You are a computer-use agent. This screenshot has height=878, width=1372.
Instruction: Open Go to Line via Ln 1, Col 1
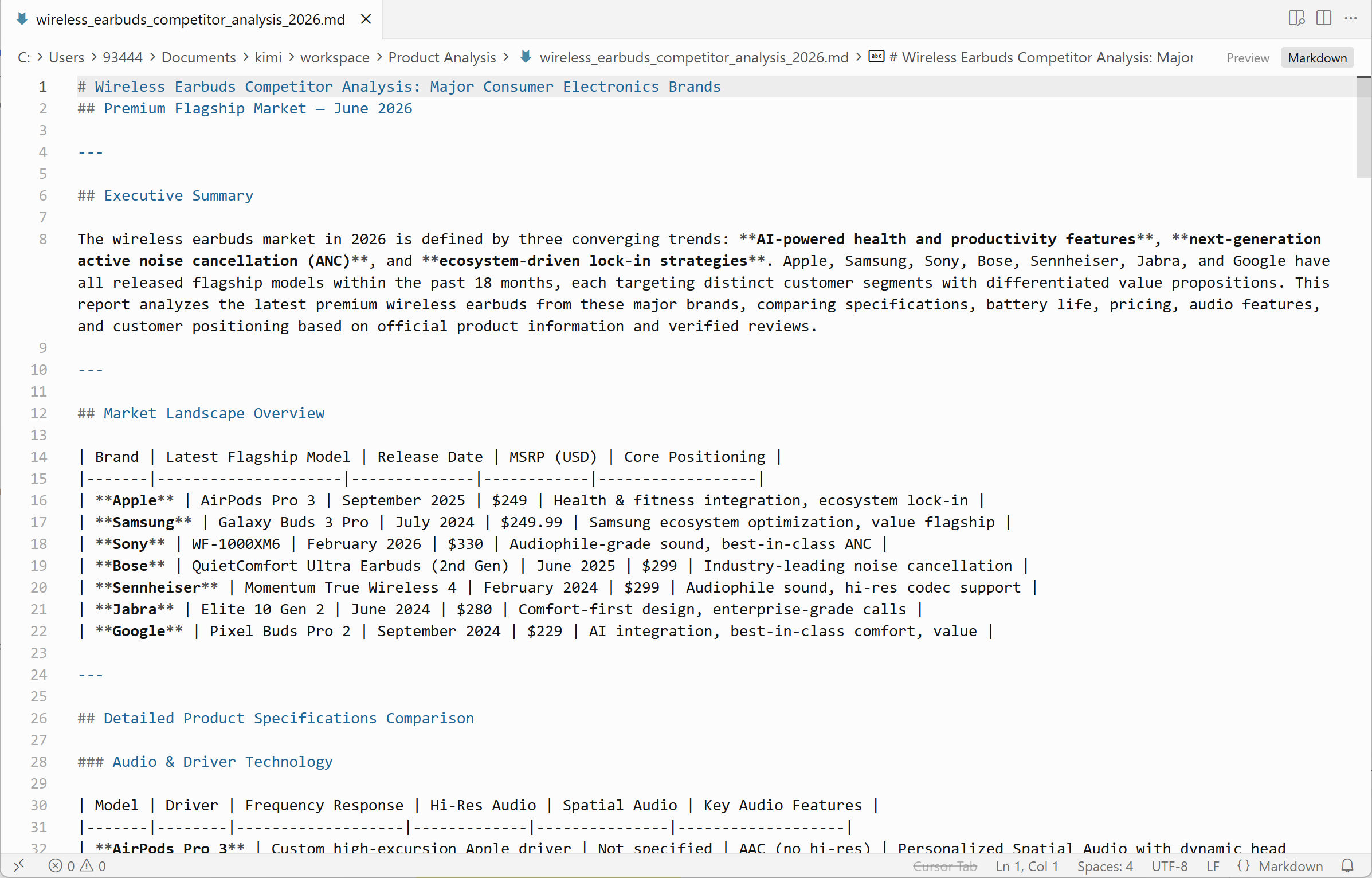point(1027,865)
